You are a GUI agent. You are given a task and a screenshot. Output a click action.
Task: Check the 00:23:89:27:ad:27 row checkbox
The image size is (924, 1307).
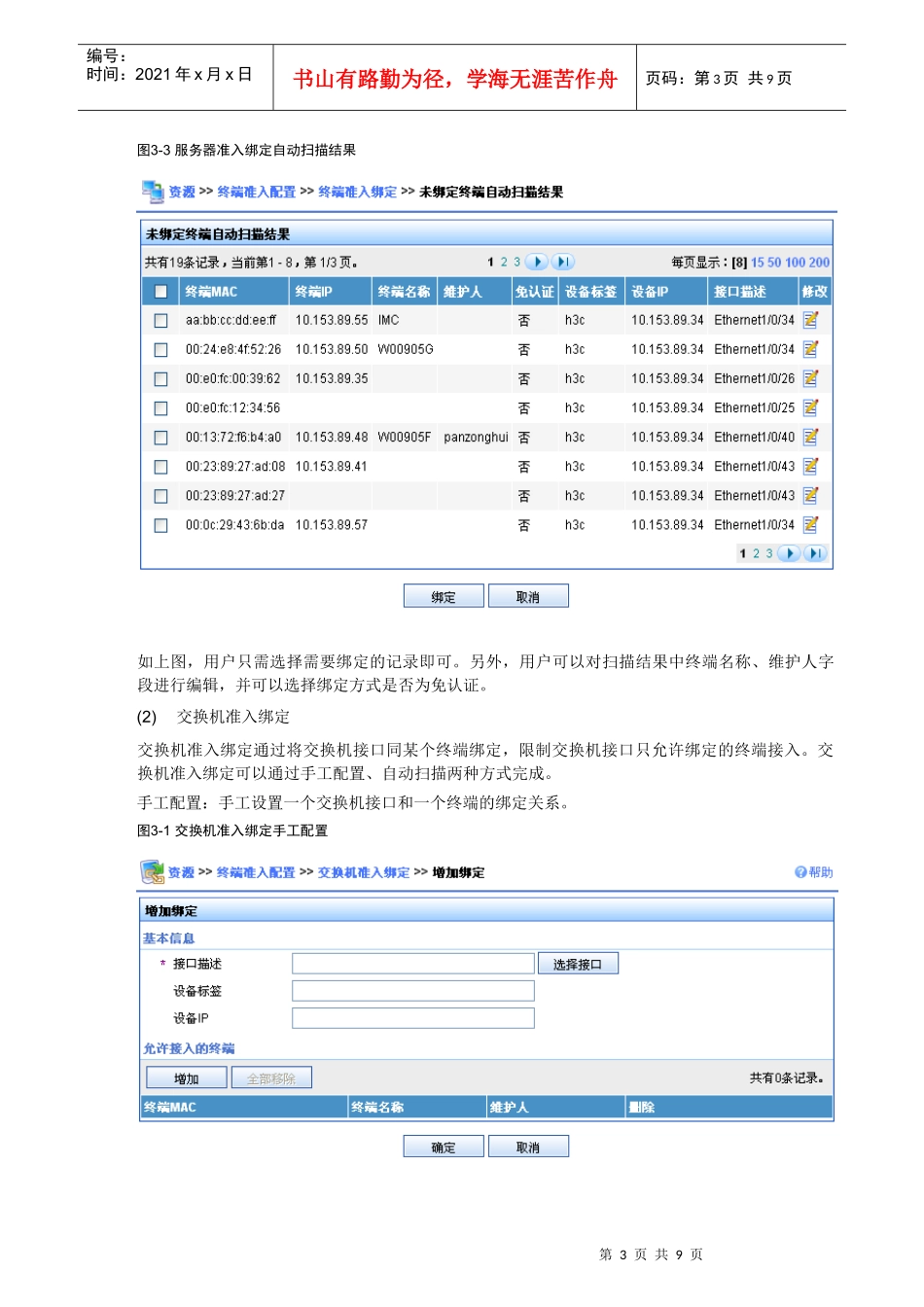(x=160, y=496)
